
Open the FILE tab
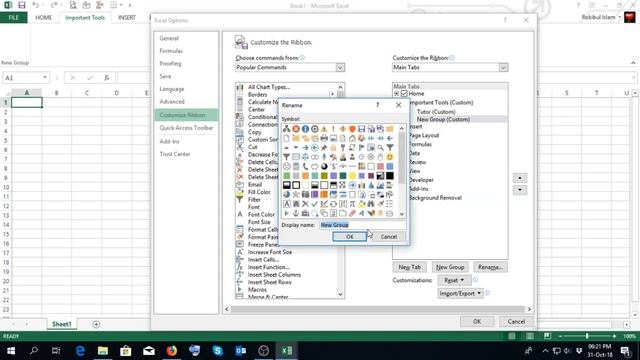click(13, 18)
